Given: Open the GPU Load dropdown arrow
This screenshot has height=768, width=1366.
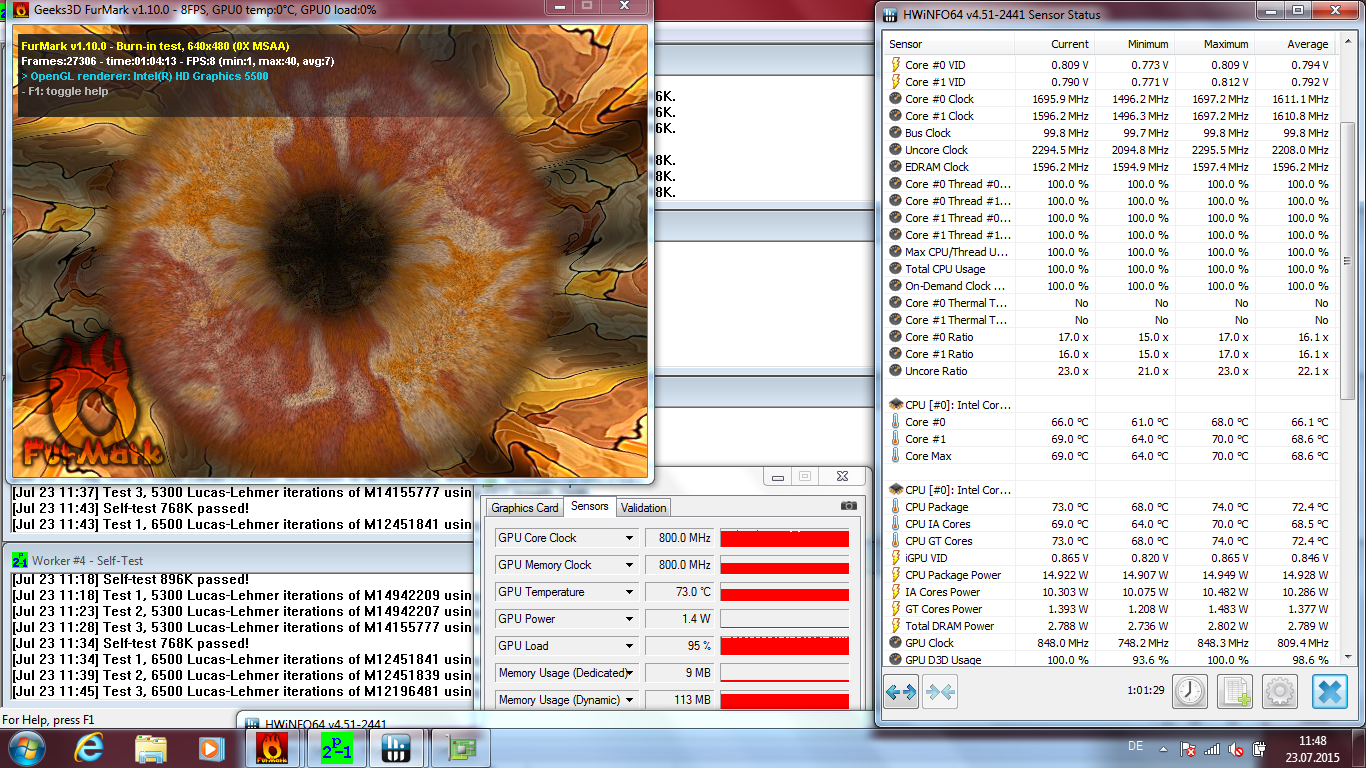Looking at the screenshot, I should pos(629,646).
